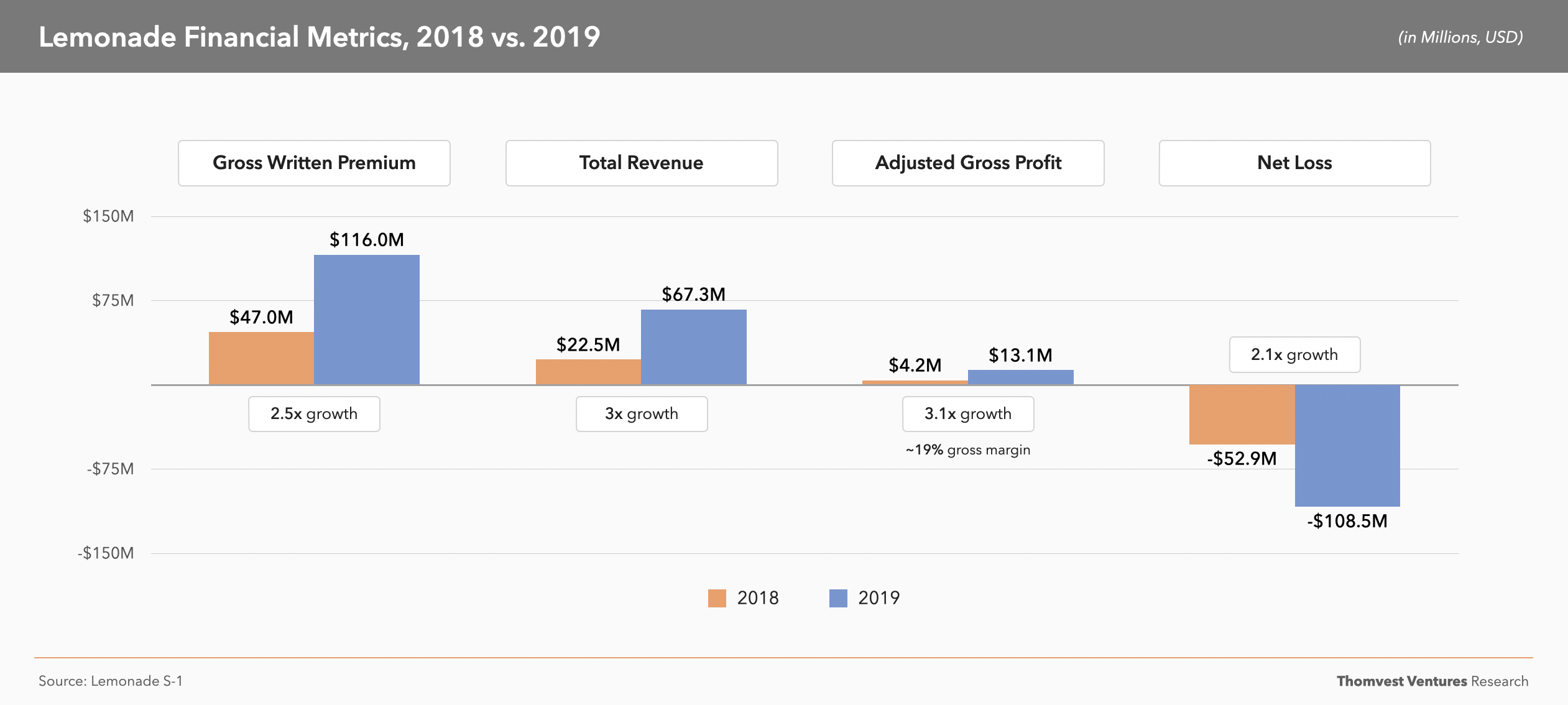This screenshot has width=1568, height=705.
Task: Click the $4.2M value label
Action: (x=915, y=365)
